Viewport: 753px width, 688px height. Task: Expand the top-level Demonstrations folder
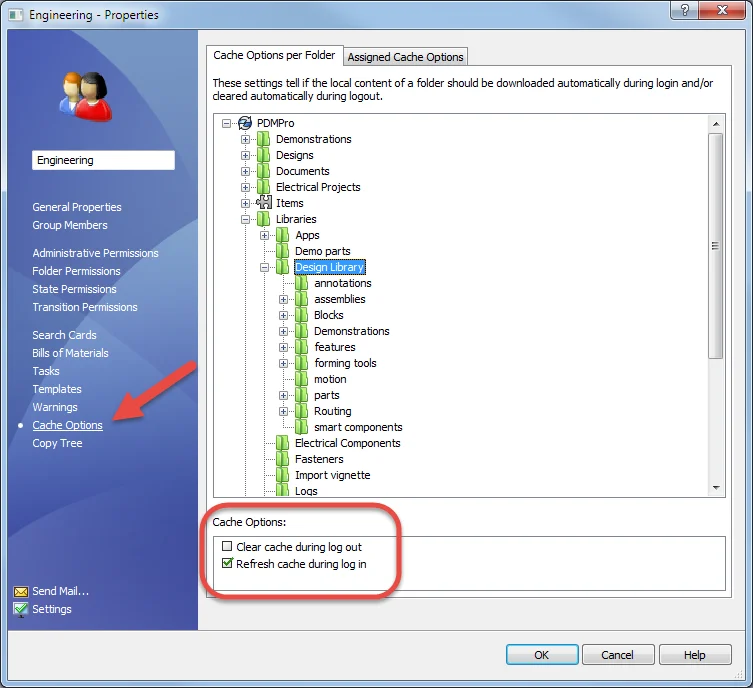(x=245, y=139)
